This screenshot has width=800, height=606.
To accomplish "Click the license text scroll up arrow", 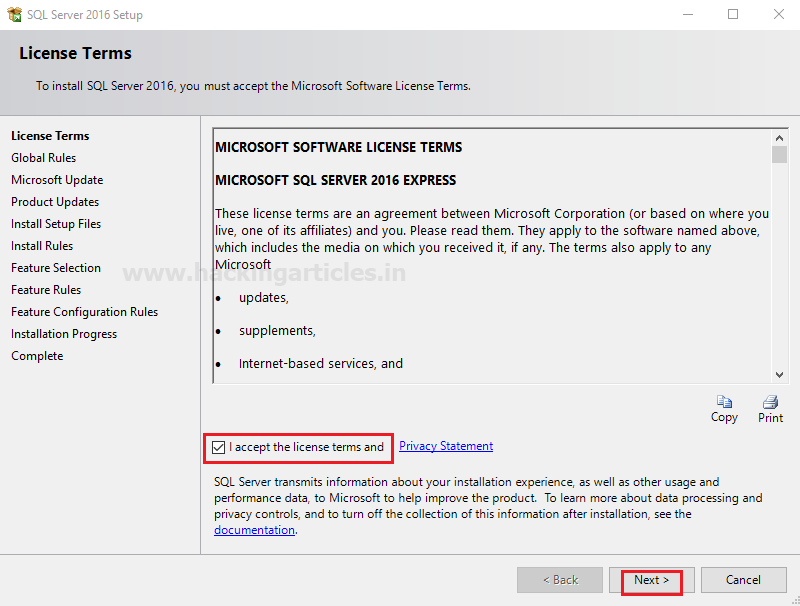I will (x=779, y=138).
